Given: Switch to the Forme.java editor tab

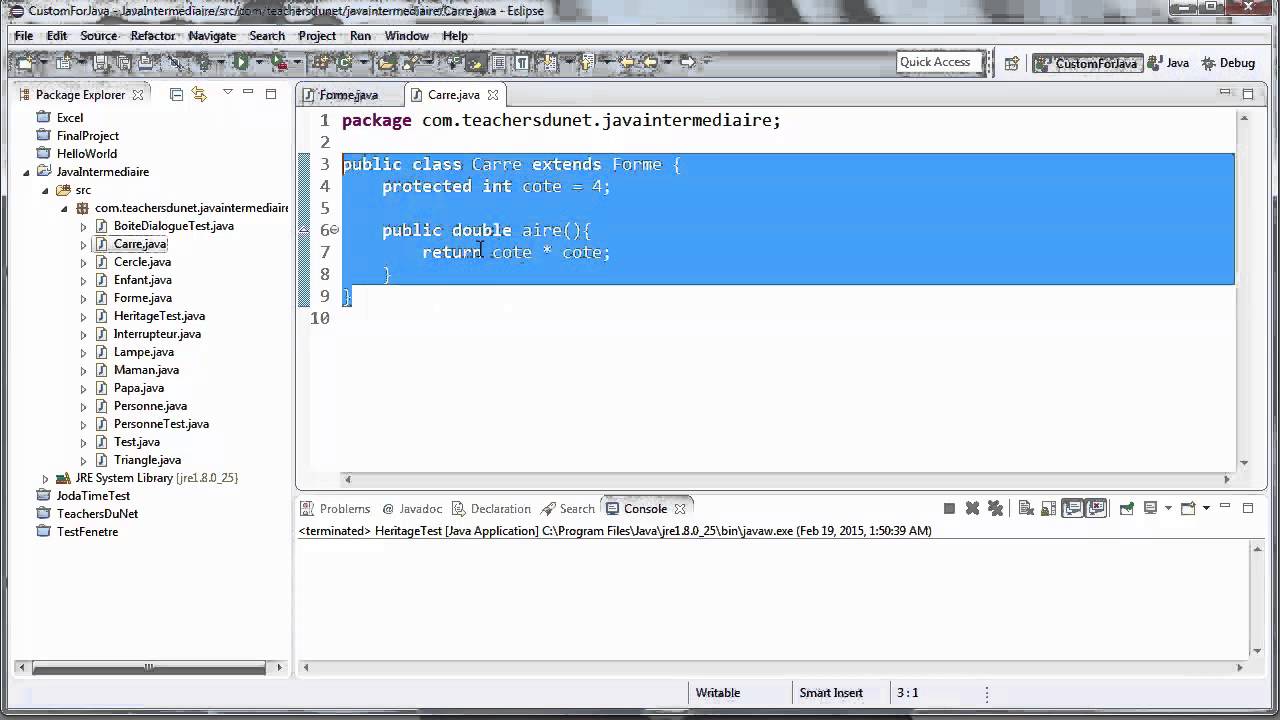Looking at the screenshot, I should (x=348, y=95).
